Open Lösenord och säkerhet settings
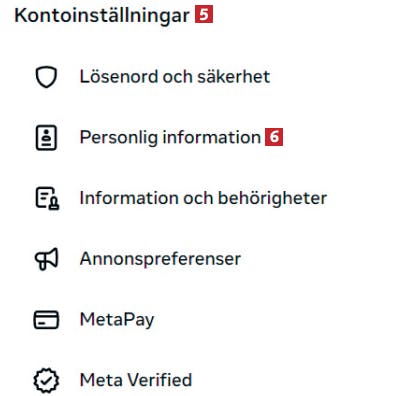This screenshot has width=418, height=396. [175, 77]
